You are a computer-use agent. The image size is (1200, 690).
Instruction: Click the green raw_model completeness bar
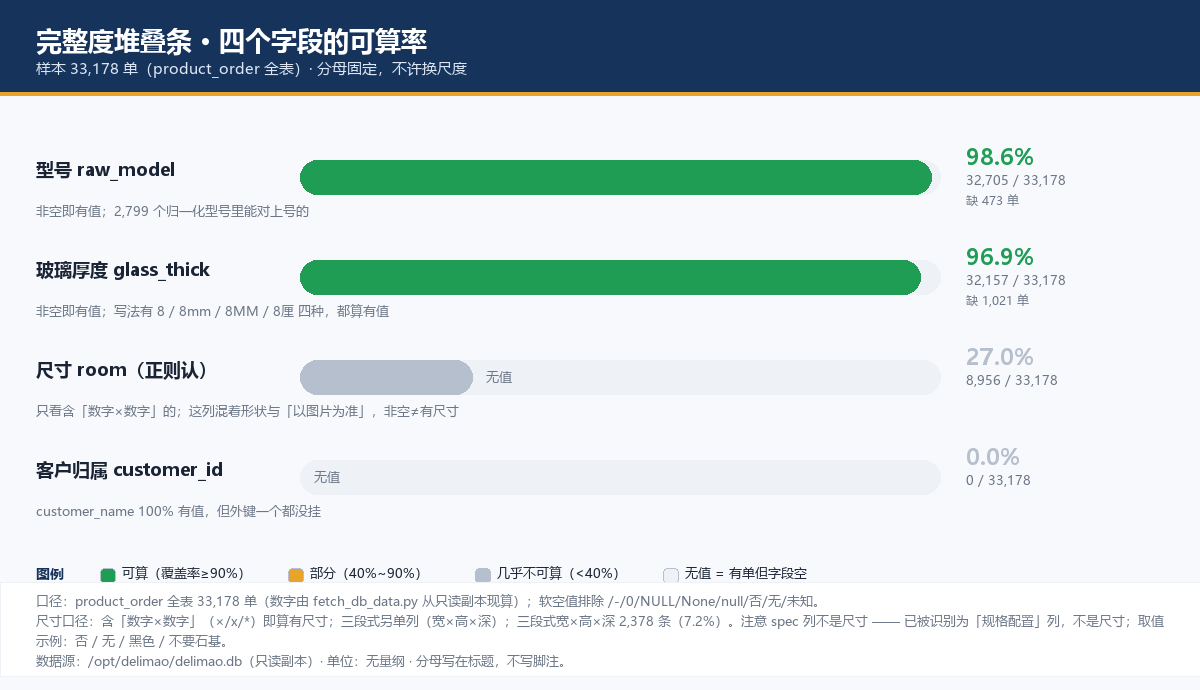click(616, 177)
